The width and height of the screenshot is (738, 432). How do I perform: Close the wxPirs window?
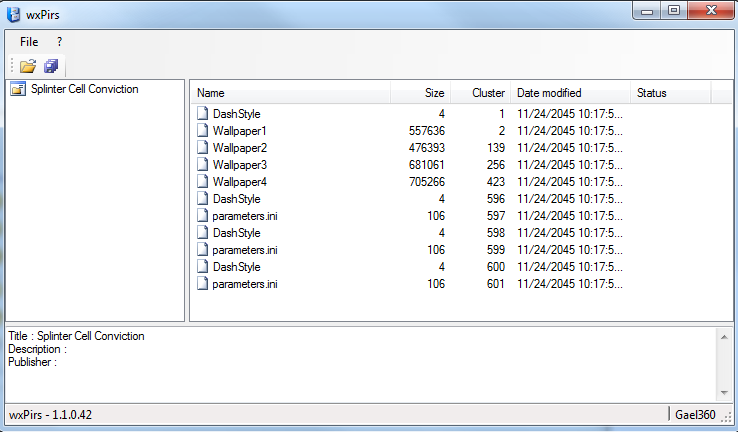click(x=711, y=11)
